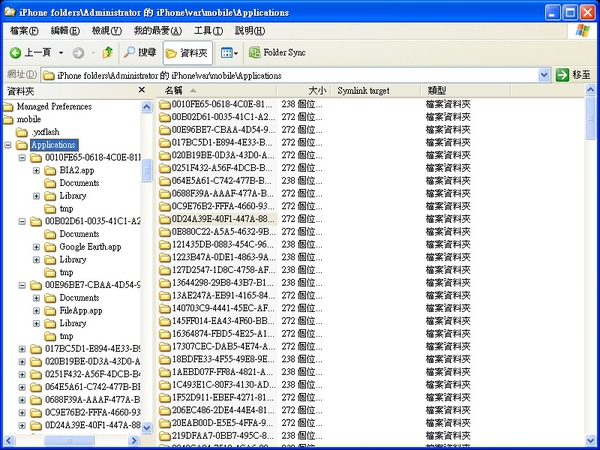
Task: Click the 移至 (Go) button
Action: point(575,75)
